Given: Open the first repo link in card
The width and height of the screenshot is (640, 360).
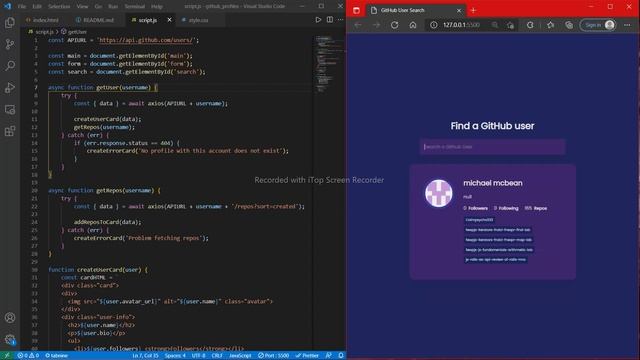Looking at the screenshot, I should (x=479, y=220).
